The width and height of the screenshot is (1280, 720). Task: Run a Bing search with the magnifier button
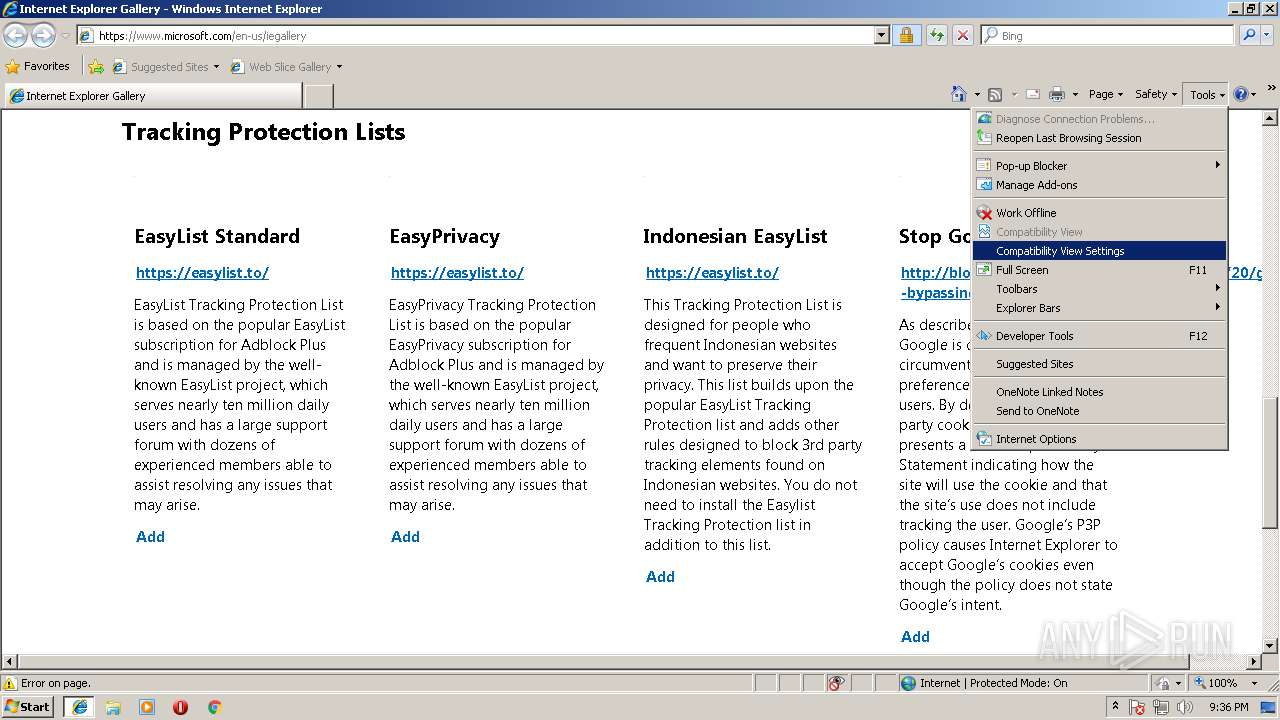click(1247, 35)
